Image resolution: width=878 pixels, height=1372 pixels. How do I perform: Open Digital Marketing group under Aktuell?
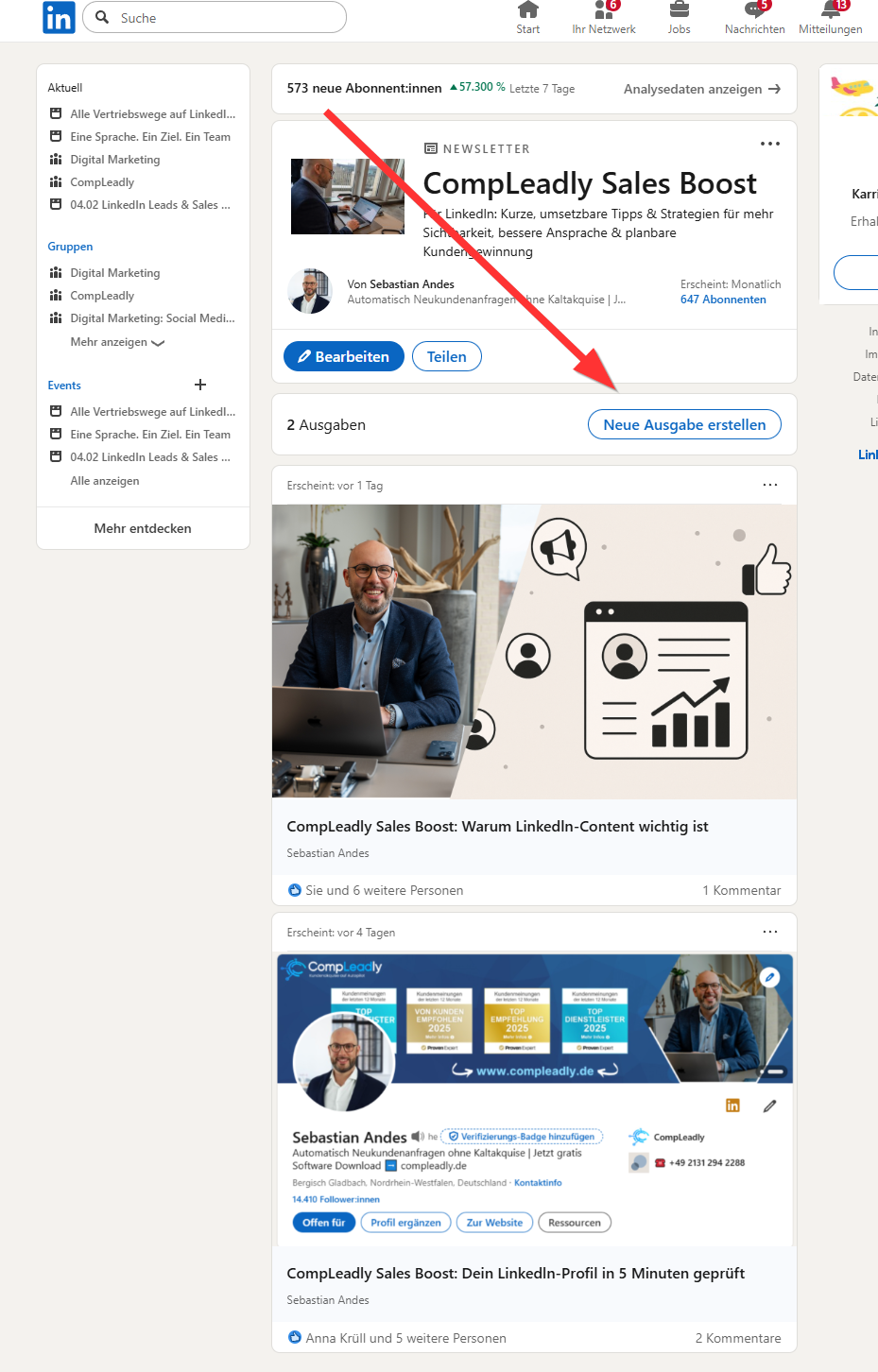tap(115, 160)
